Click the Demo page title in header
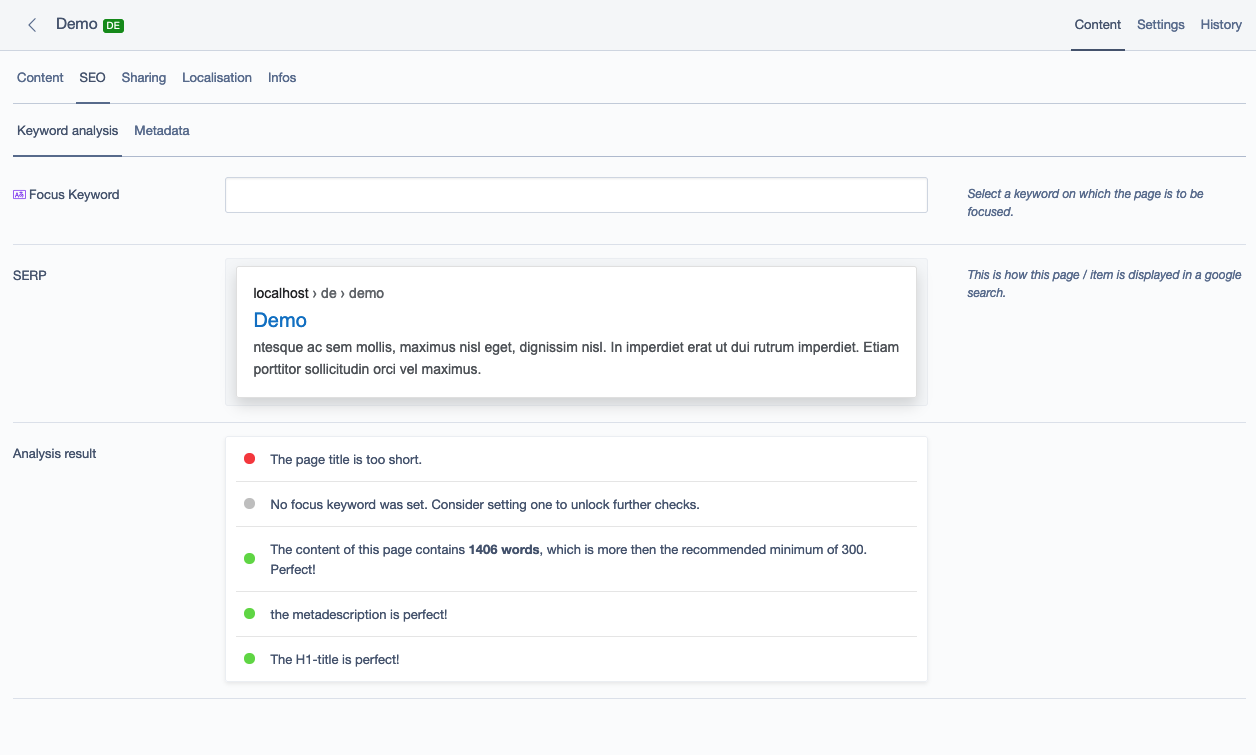The image size is (1256, 755). [77, 24]
